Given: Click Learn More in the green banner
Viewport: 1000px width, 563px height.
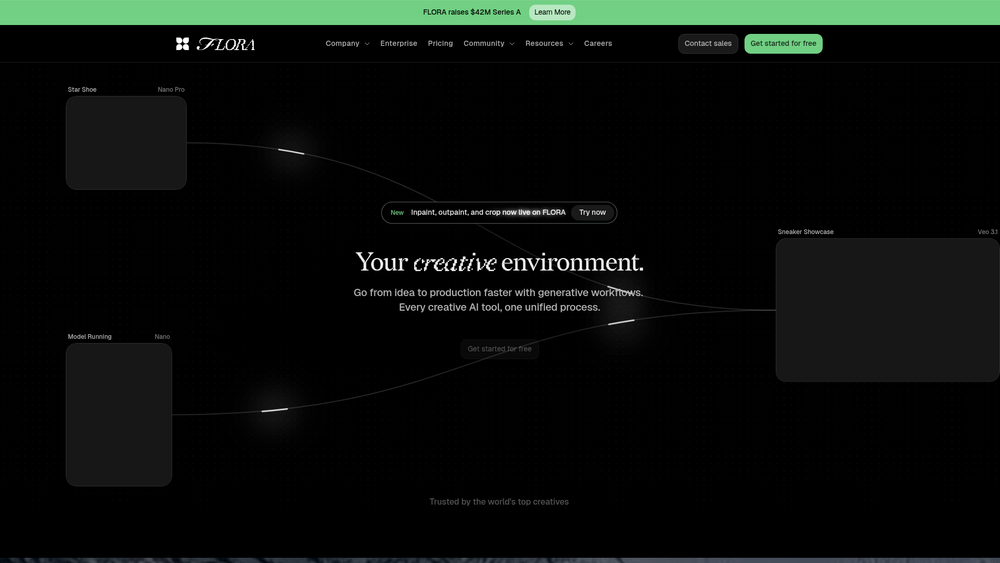Looking at the screenshot, I should click(552, 12).
